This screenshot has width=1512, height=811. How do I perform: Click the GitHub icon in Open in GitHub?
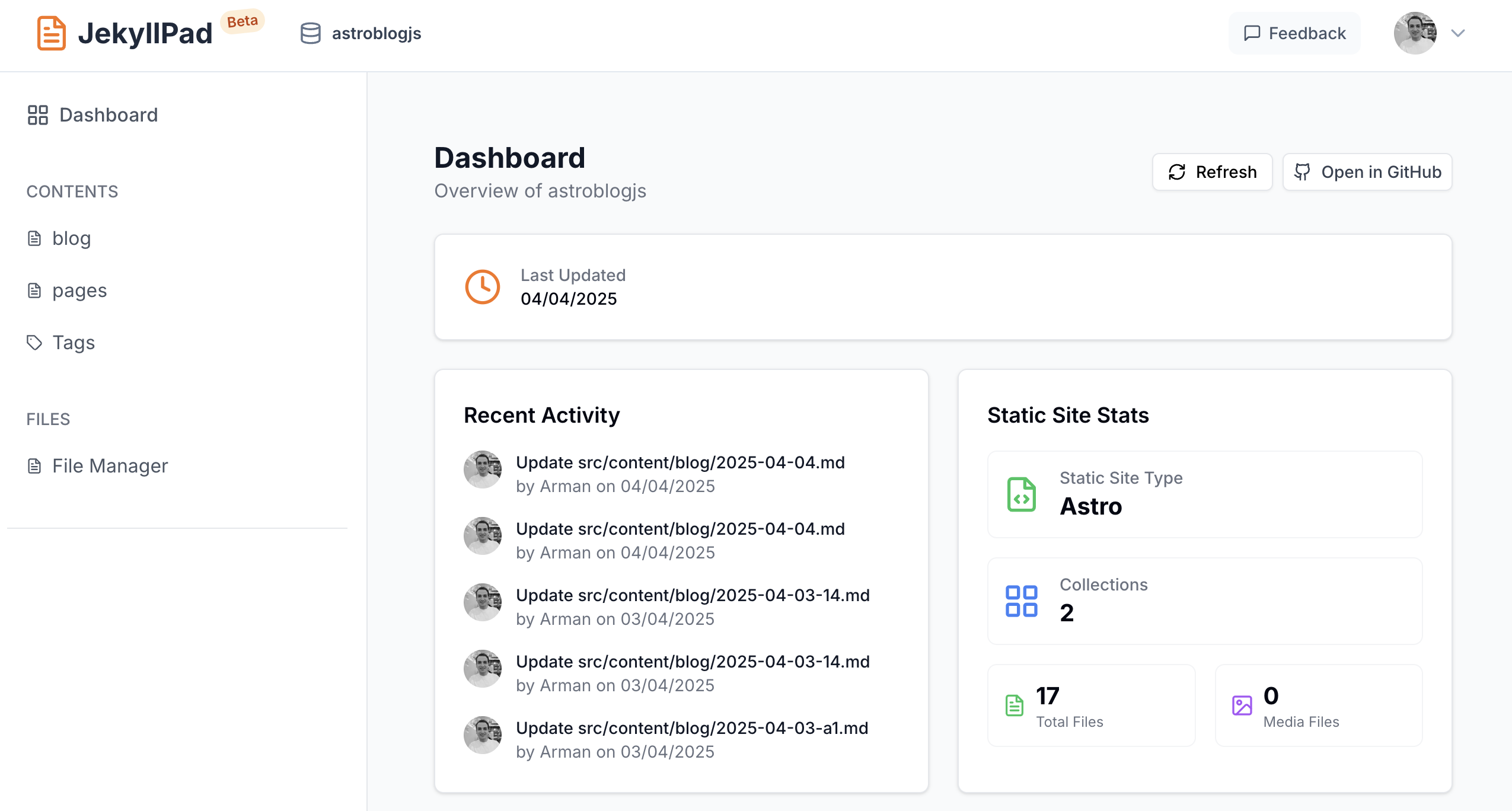[x=1303, y=172]
